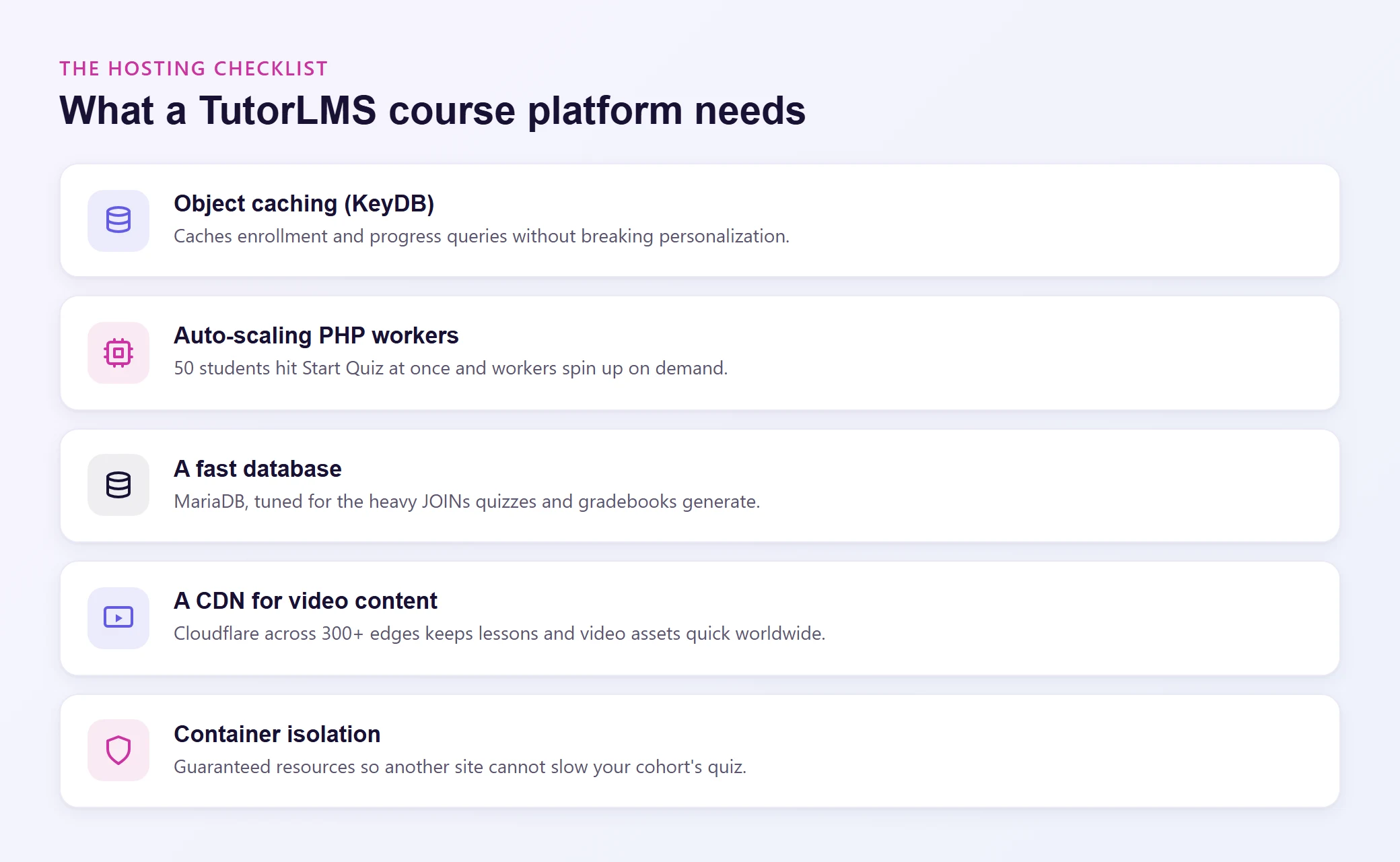Click the text "50 students hit Start Quiz at once"
Screen dimensions: 1400x862
pos(312,368)
